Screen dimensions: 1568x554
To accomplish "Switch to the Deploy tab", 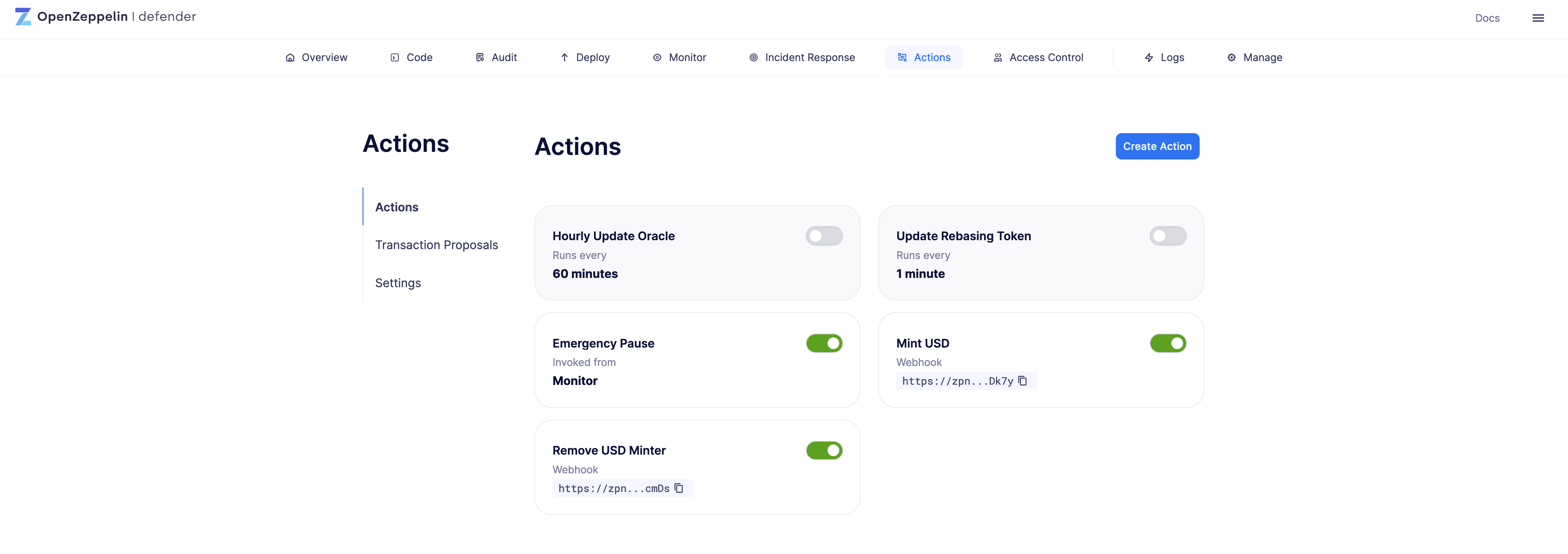I will click(x=585, y=58).
